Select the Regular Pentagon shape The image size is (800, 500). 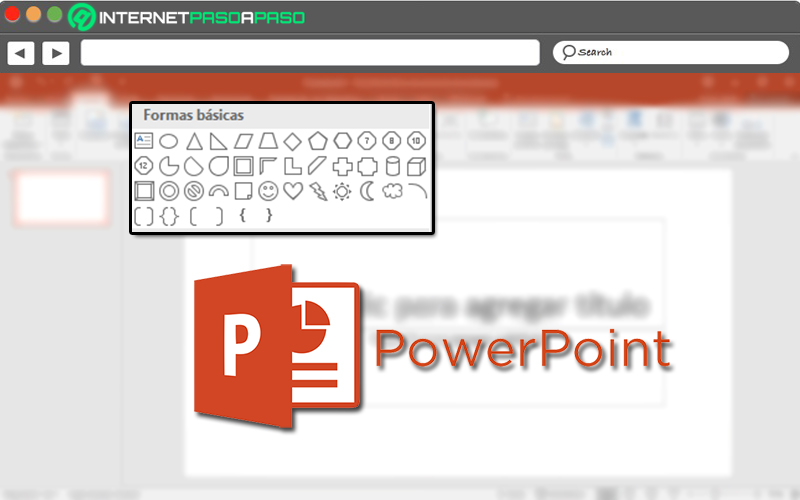point(317,141)
